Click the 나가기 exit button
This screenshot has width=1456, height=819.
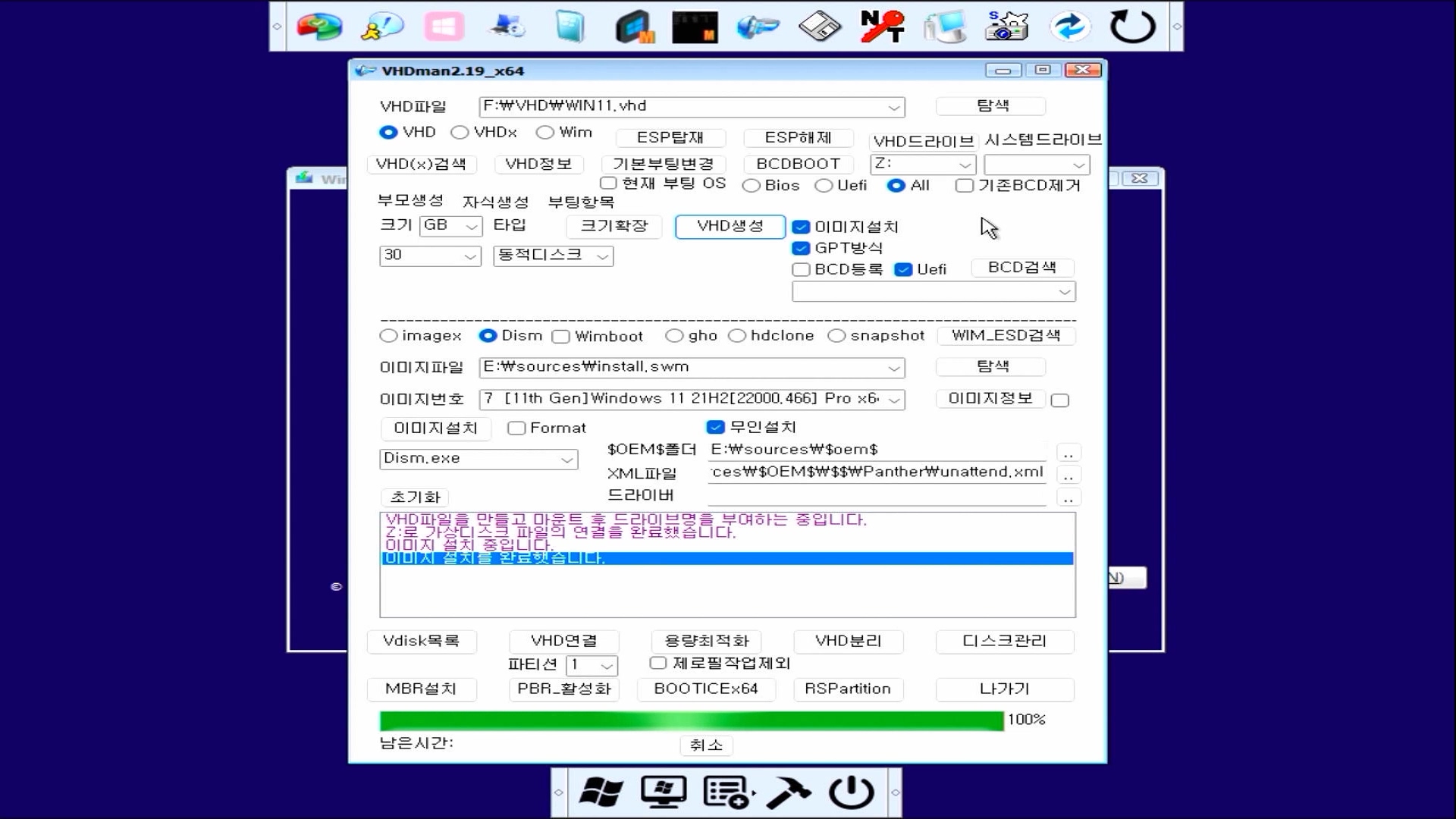(x=1005, y=689)
